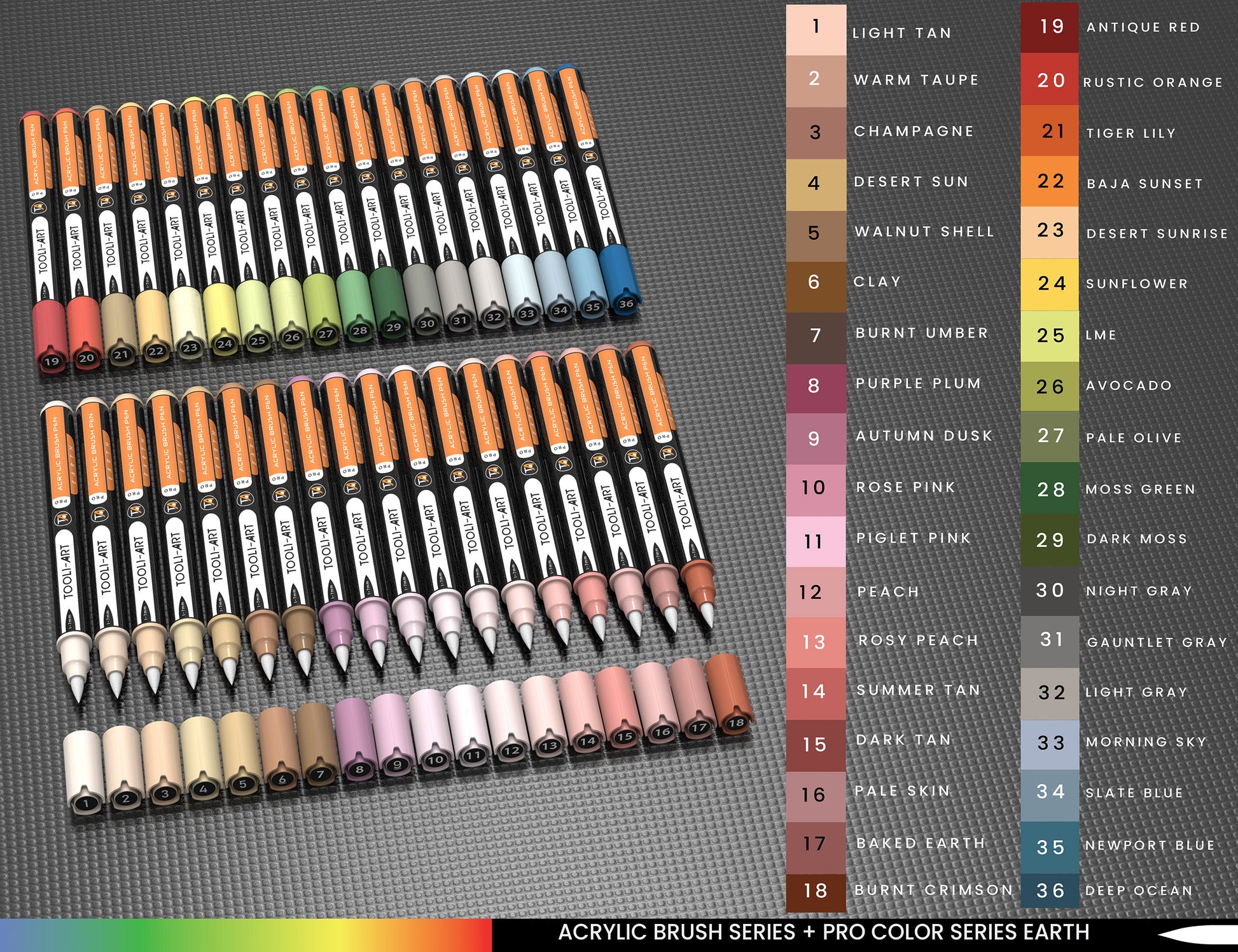The height and width of the screenshot is (952, 1238).
Task: Pick the Sunflower yellow swatch numbered 24
Action: coord(1050,284)
